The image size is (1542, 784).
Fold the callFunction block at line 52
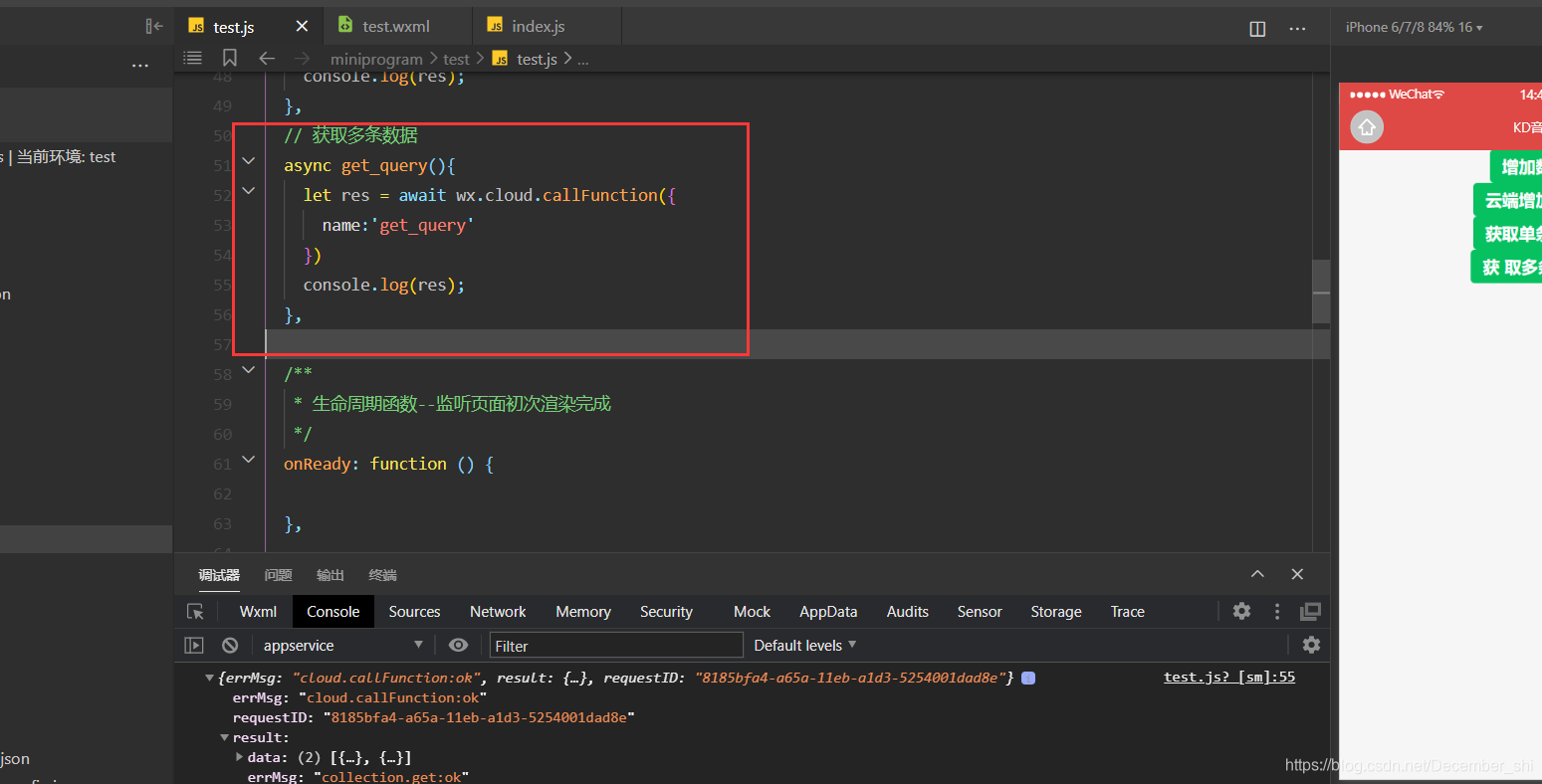(249, 191)
